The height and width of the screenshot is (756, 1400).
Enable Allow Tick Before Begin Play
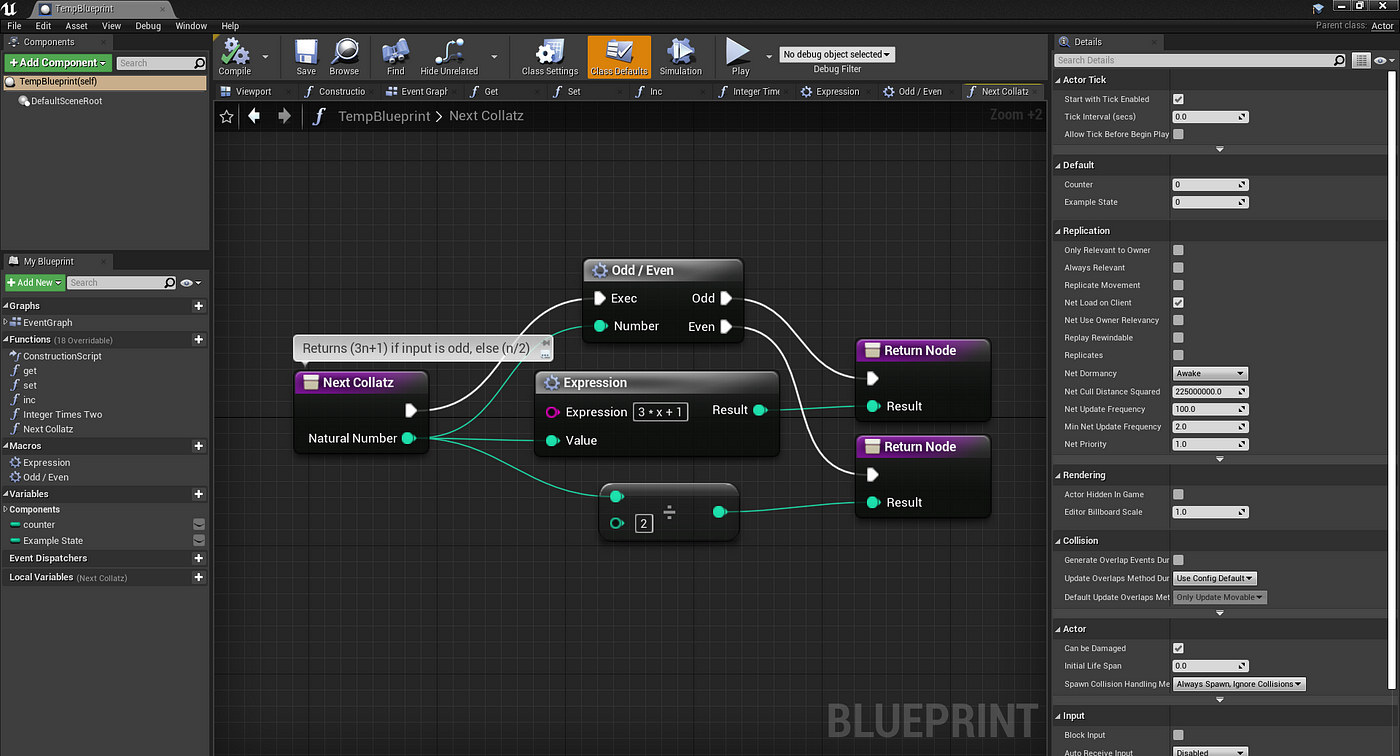(x=1178, y=134)
